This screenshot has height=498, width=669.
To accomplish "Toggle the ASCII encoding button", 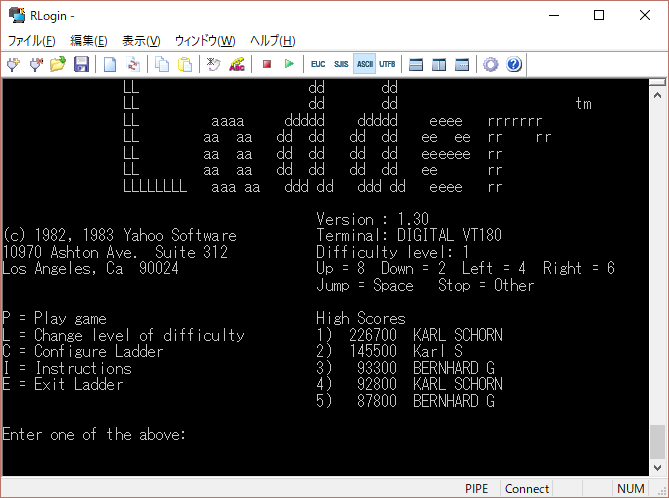I will [x=364, y=64].
